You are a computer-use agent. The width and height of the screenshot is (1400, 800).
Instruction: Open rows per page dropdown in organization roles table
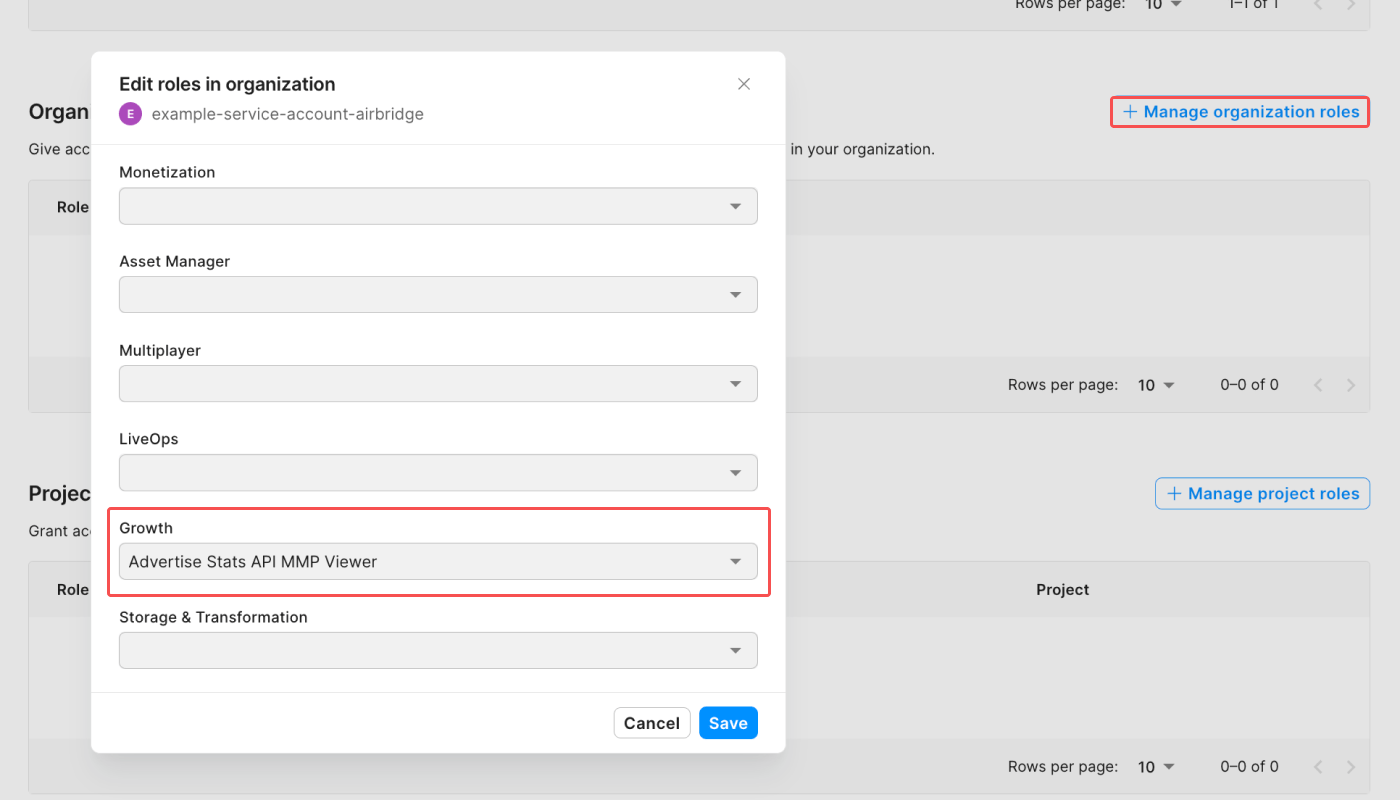pos(1157,385)
